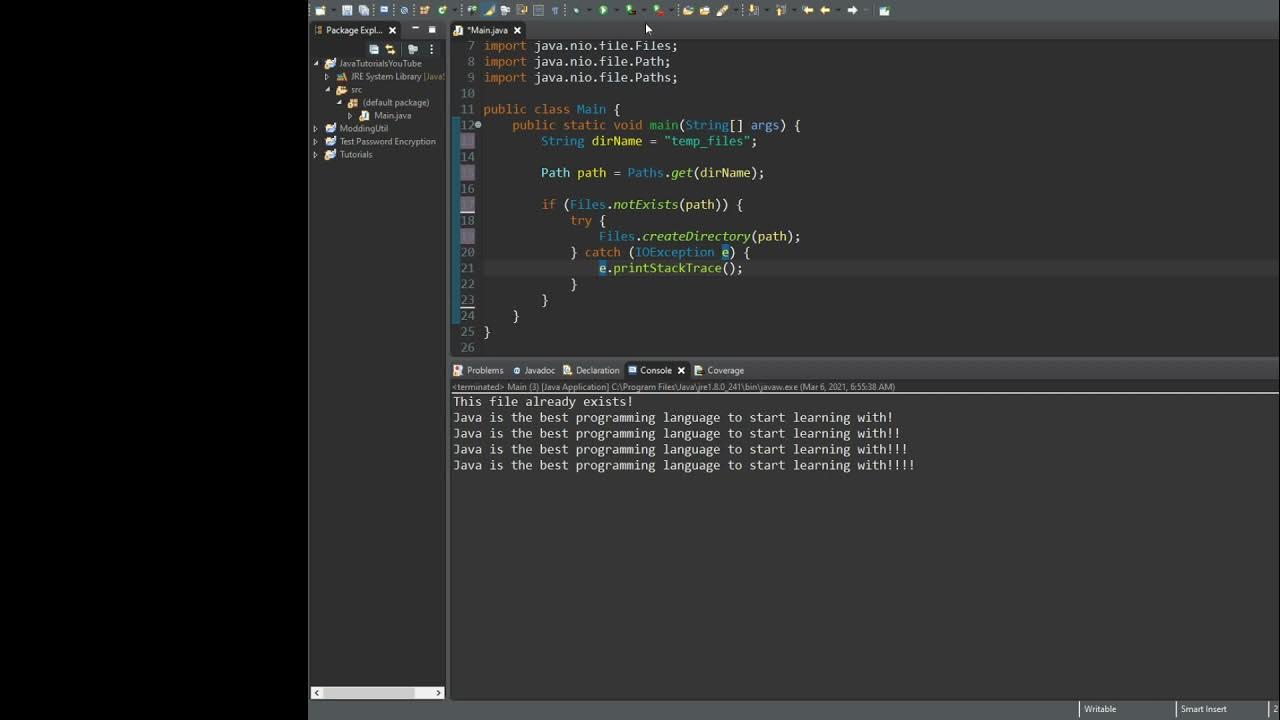Expand the JRE System Library node
The width and height of the screenshot is (1280, 720).
327,76
